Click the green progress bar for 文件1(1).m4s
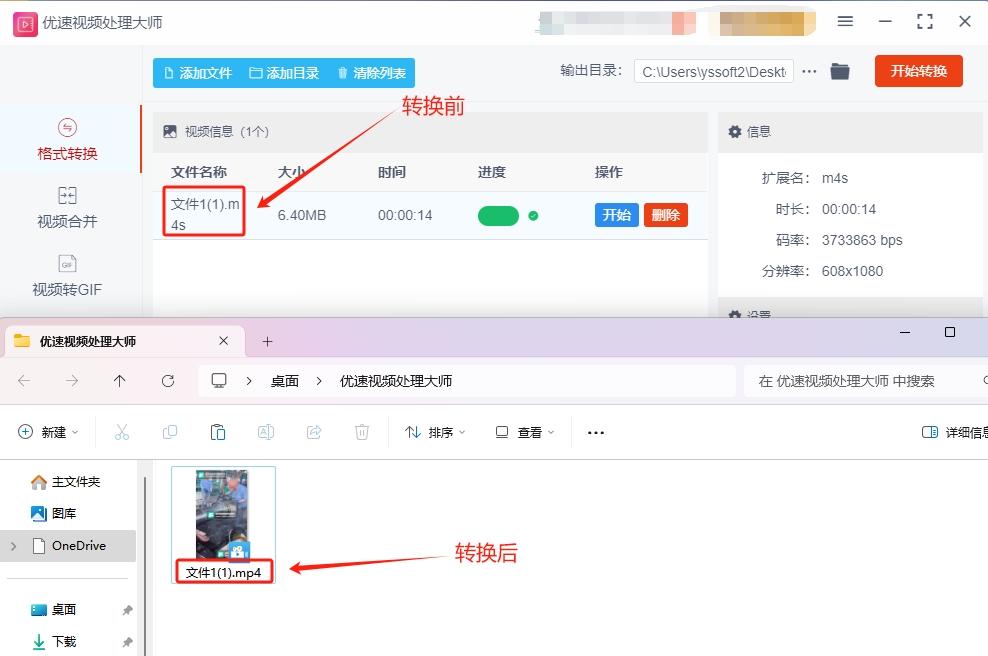Image resolution: width=988 pixels, height=656 pixels. (x=498, y=214)
